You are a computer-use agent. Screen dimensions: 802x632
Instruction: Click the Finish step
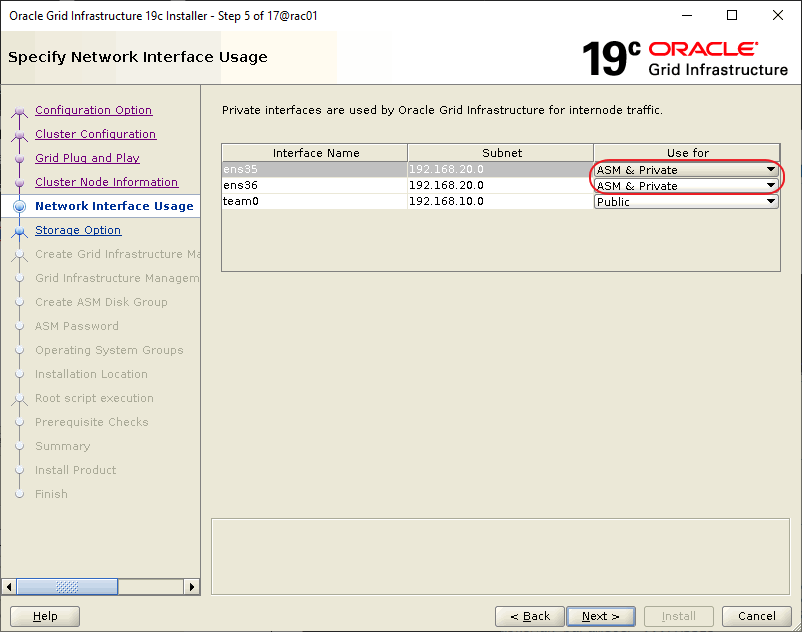pyautogui.click(x=51, y=494)
